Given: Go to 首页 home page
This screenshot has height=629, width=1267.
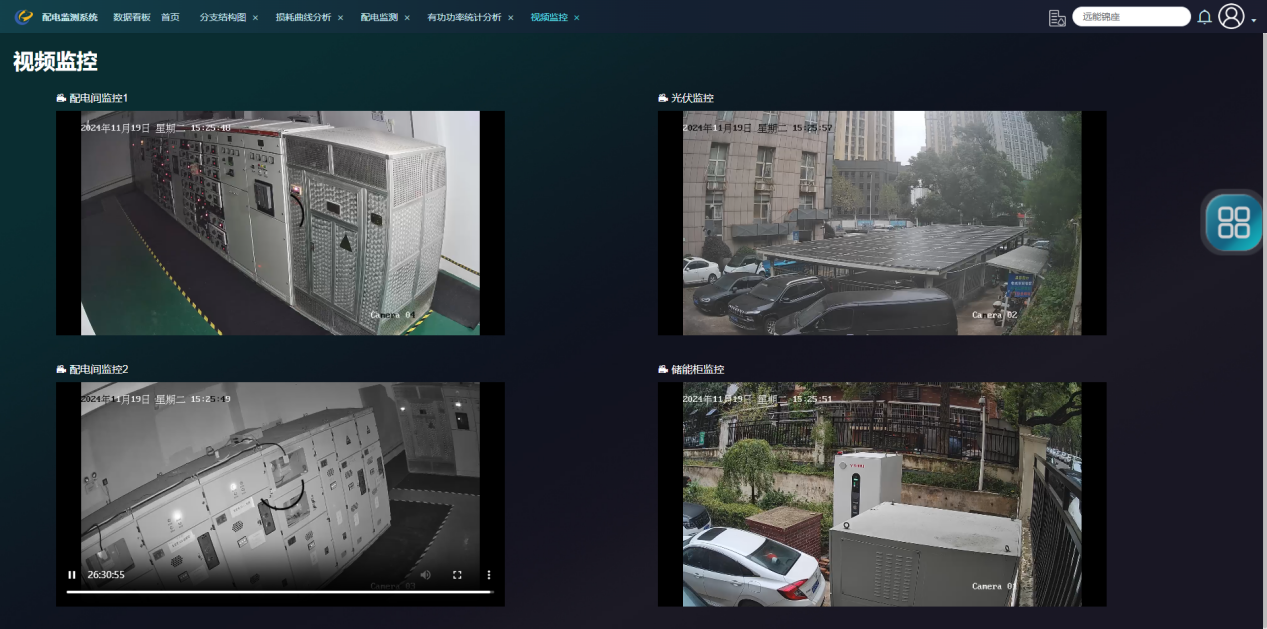Looking at the screenshot, I should (x=171, y=17).
